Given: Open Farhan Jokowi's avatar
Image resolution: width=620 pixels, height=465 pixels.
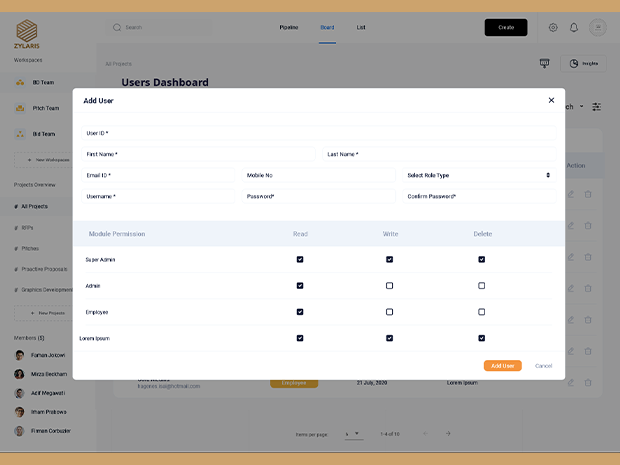Looking at the screenshot, I should tap(19, 355).
